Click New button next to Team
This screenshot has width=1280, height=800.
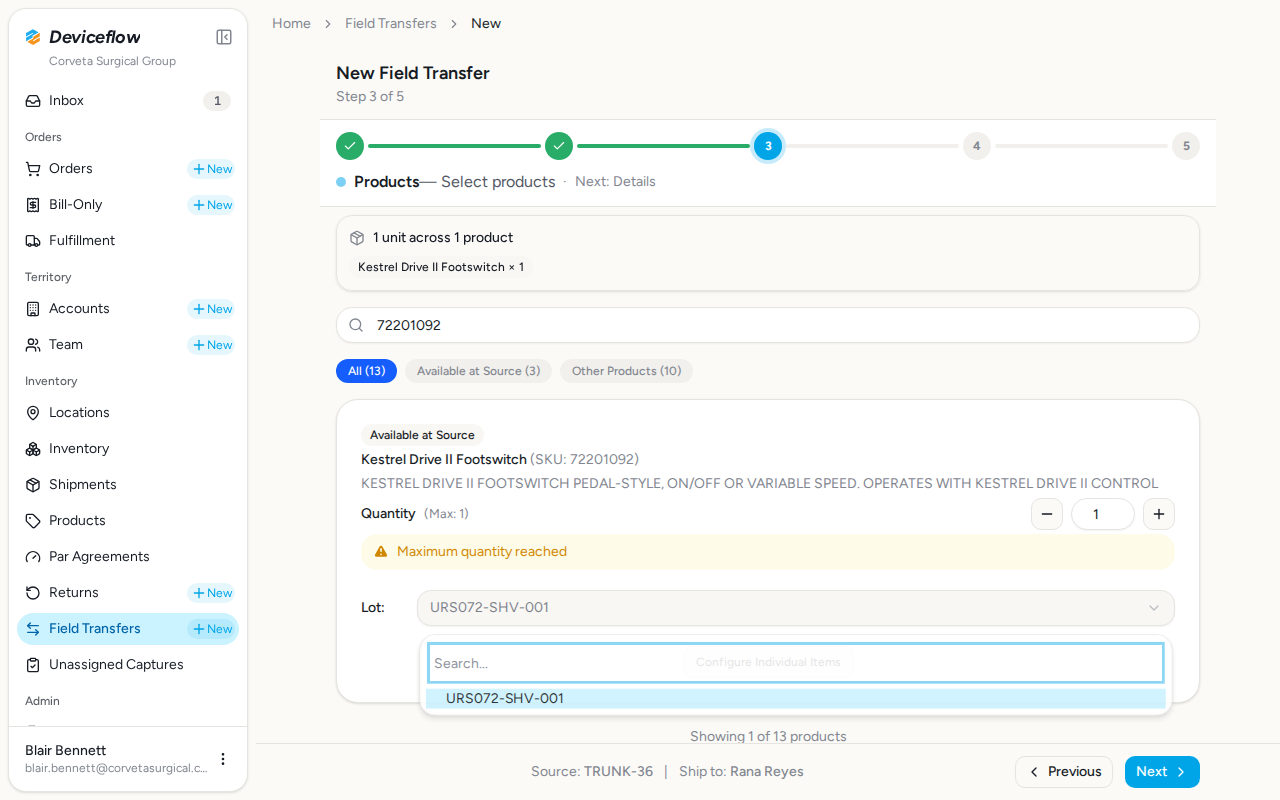212,345
